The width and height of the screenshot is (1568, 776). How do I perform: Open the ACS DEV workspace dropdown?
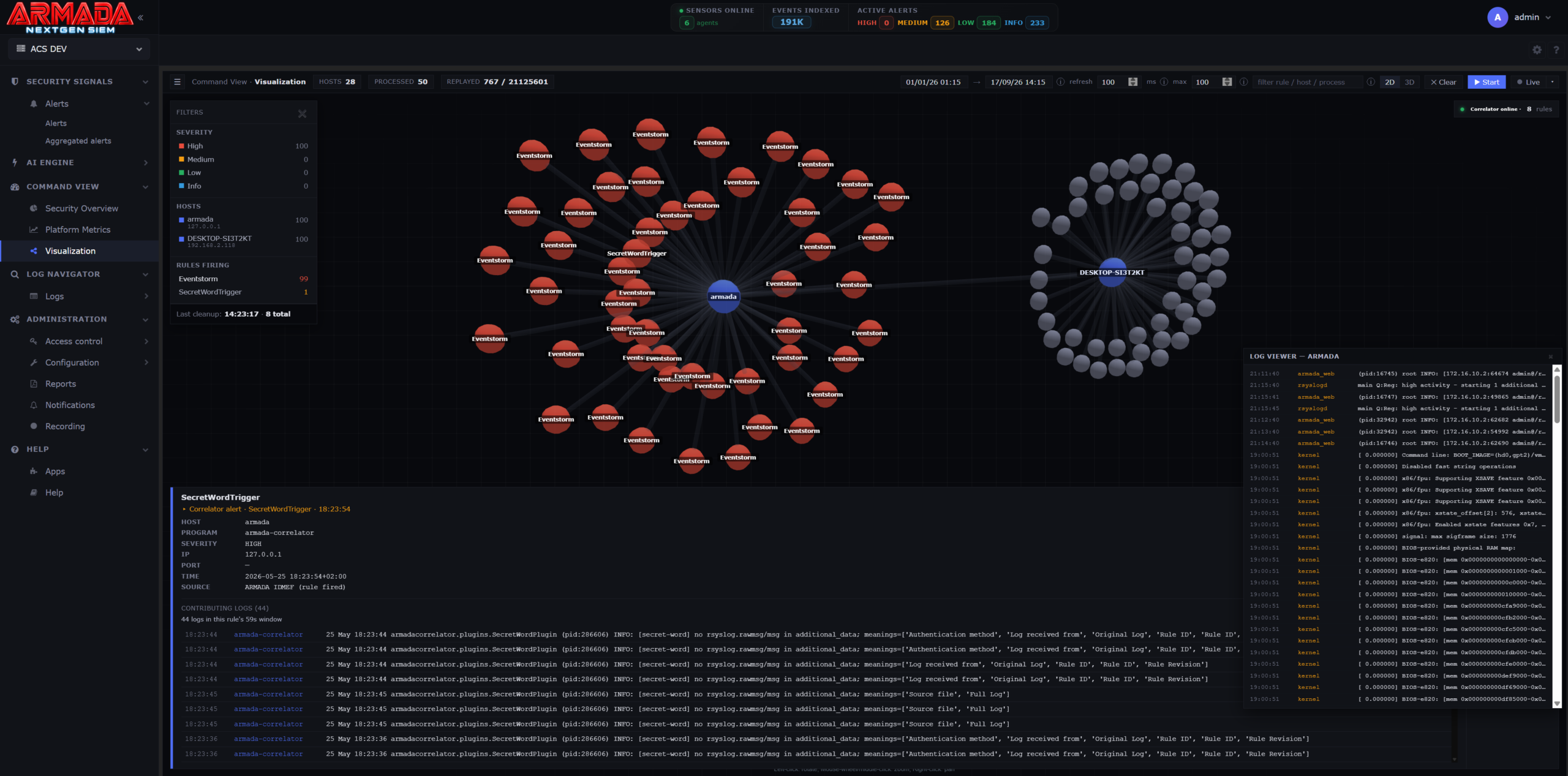[80, 49]
